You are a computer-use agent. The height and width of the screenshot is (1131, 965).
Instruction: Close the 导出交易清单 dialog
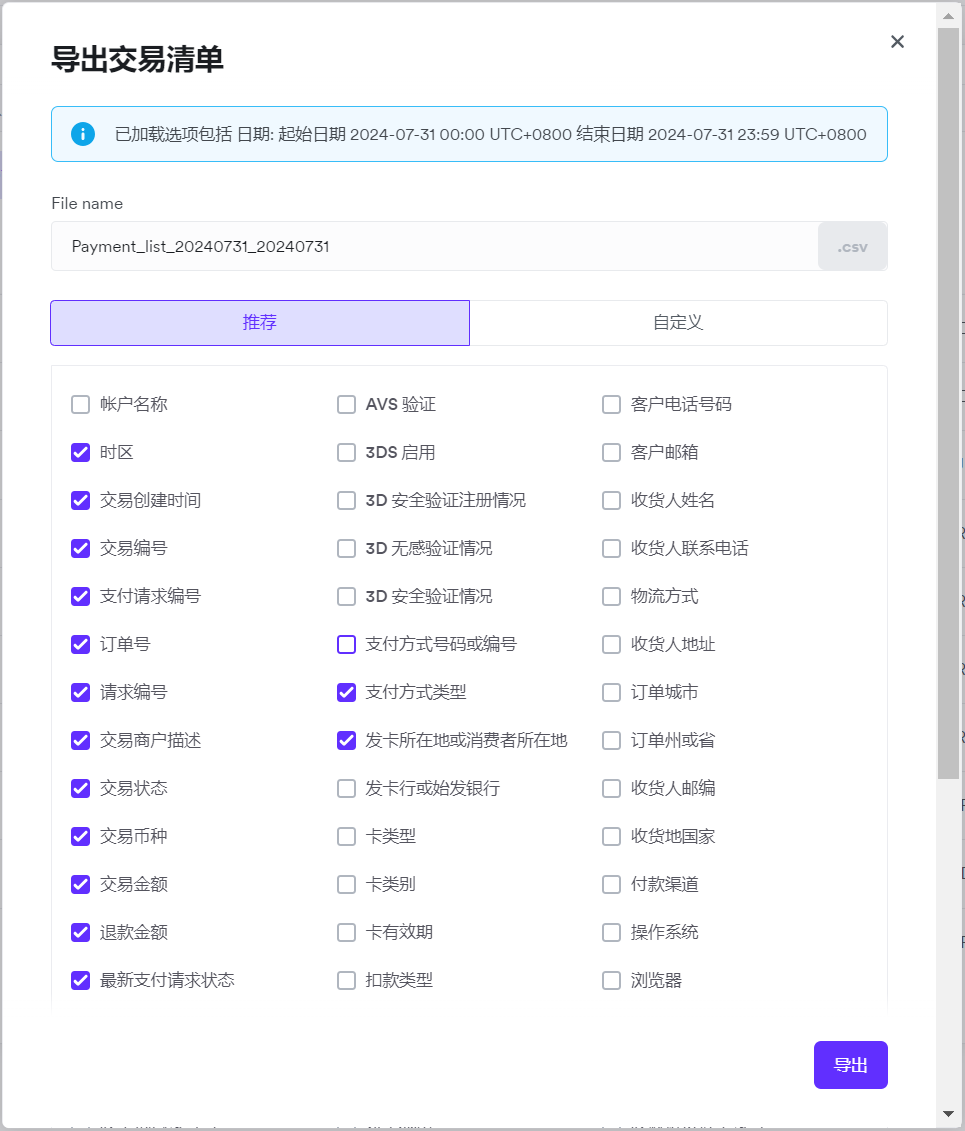(897, 42)
